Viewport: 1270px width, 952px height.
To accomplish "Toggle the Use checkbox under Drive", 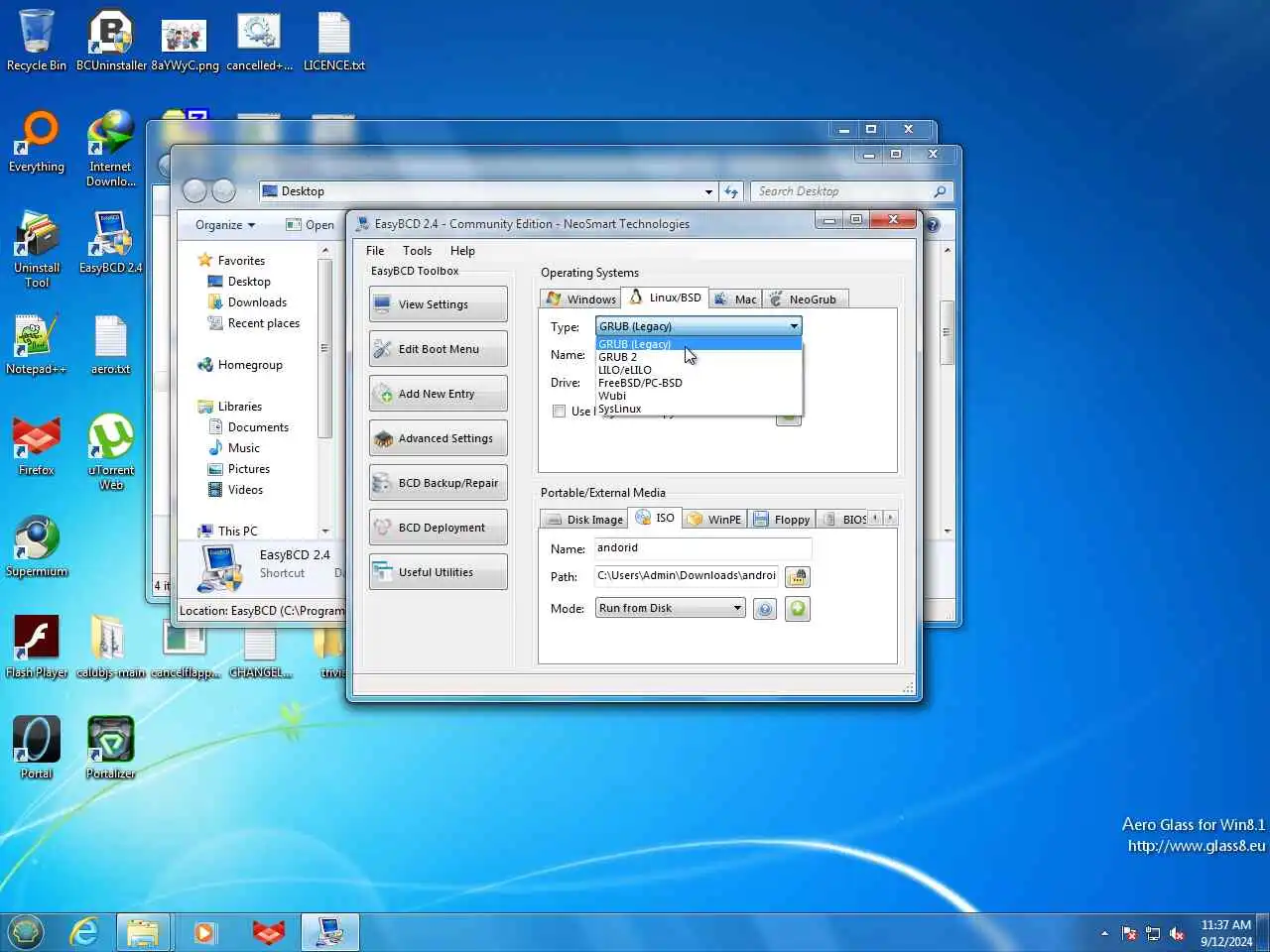I will (559, 411).
